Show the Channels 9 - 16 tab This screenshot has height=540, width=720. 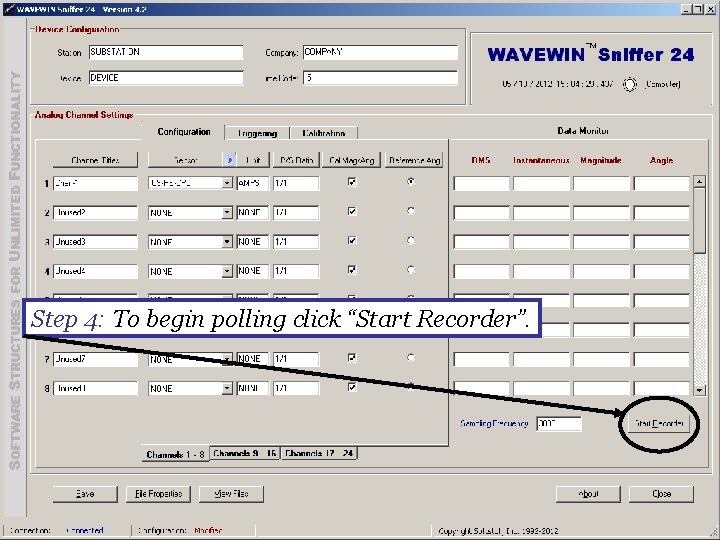[245, 453]
